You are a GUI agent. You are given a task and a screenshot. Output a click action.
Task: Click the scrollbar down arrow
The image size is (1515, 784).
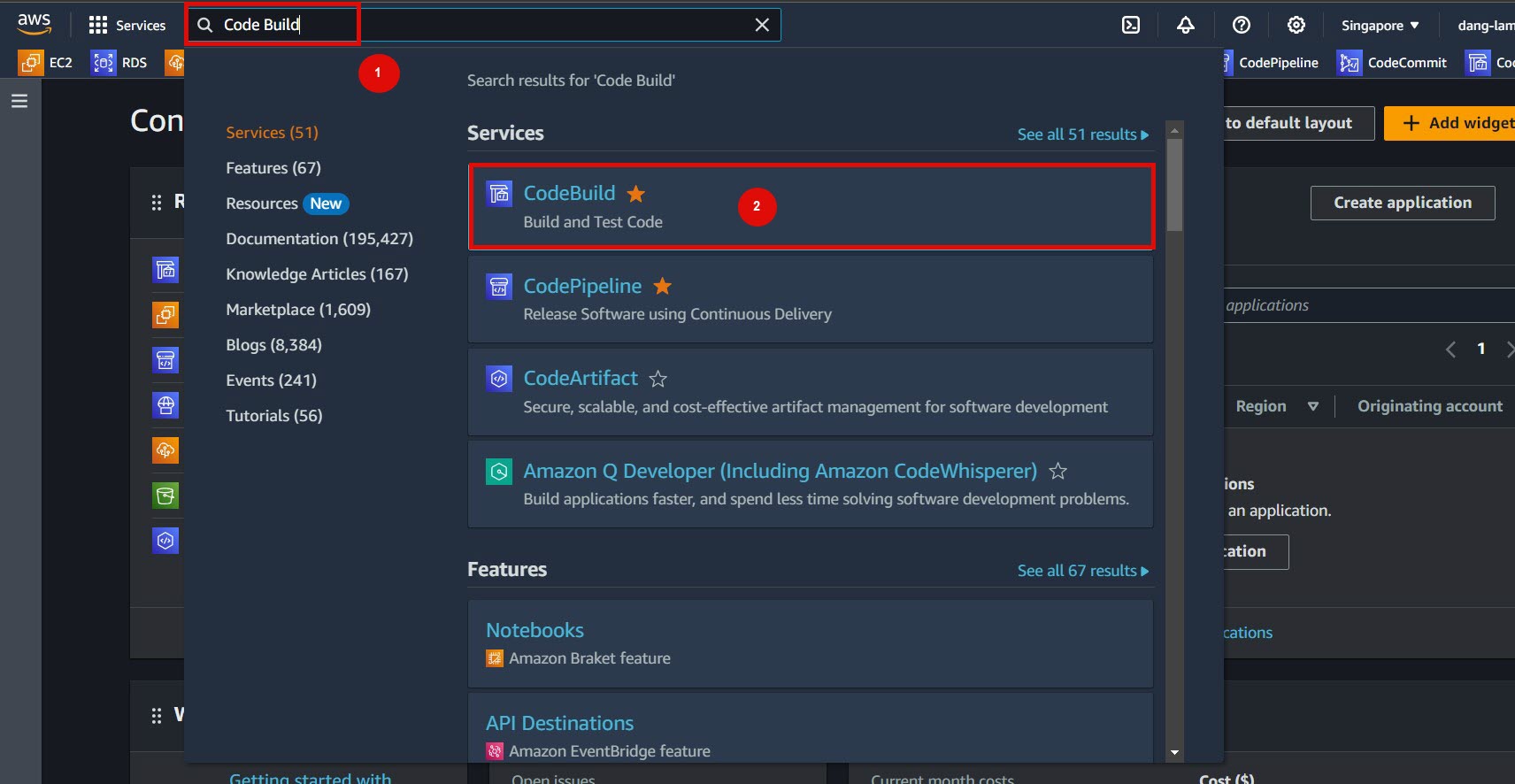(1174, 753)
